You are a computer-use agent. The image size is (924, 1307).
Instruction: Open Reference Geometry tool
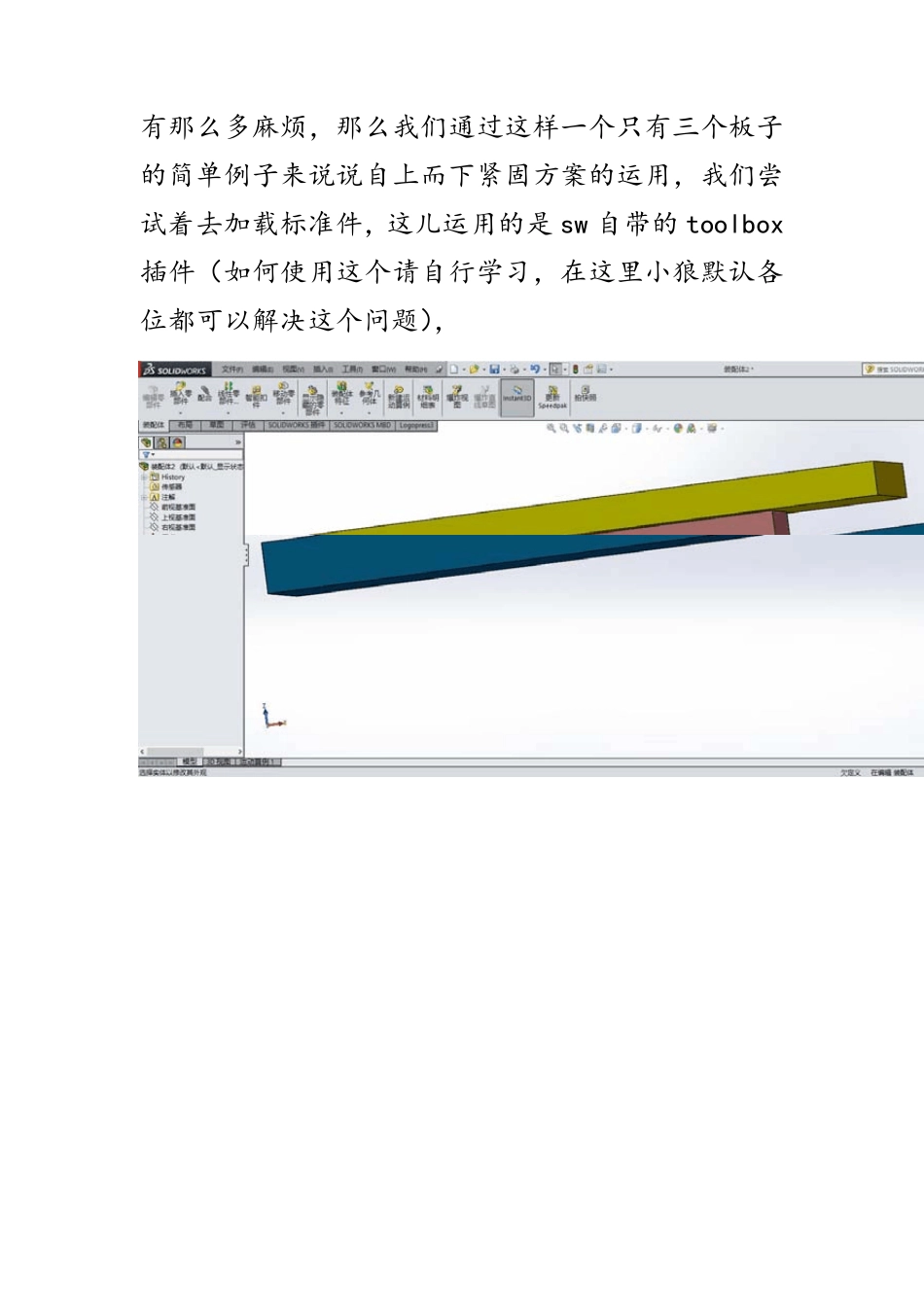tap(370, 394)
